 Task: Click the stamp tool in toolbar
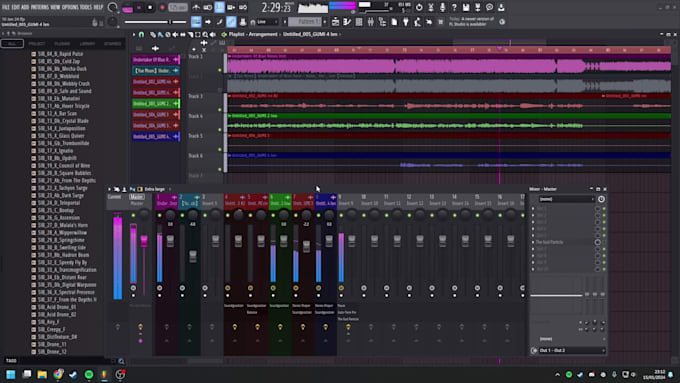tap(243, 22)
